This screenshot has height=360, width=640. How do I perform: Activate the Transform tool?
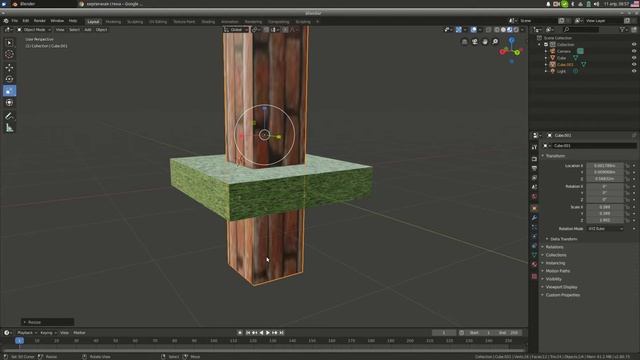click(9, 102)
